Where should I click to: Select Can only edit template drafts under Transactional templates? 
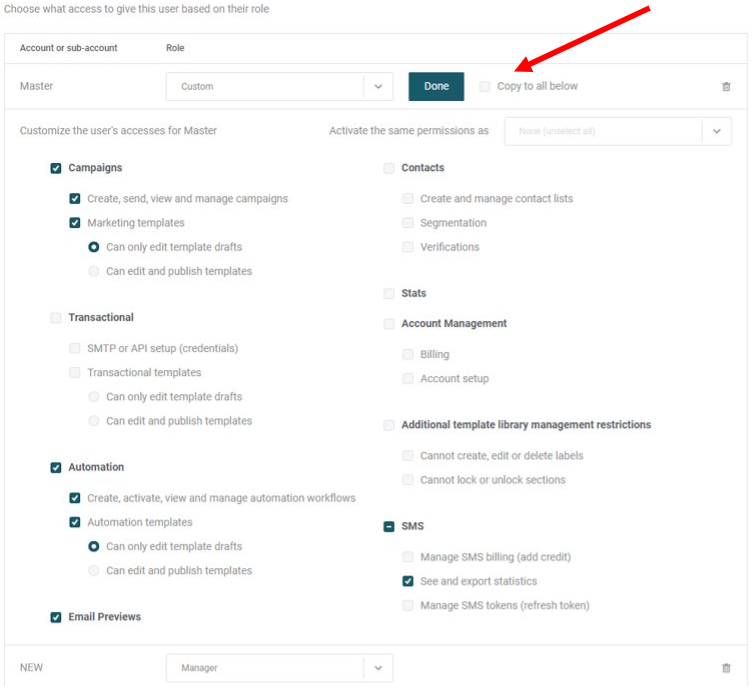tap(94, 397)
